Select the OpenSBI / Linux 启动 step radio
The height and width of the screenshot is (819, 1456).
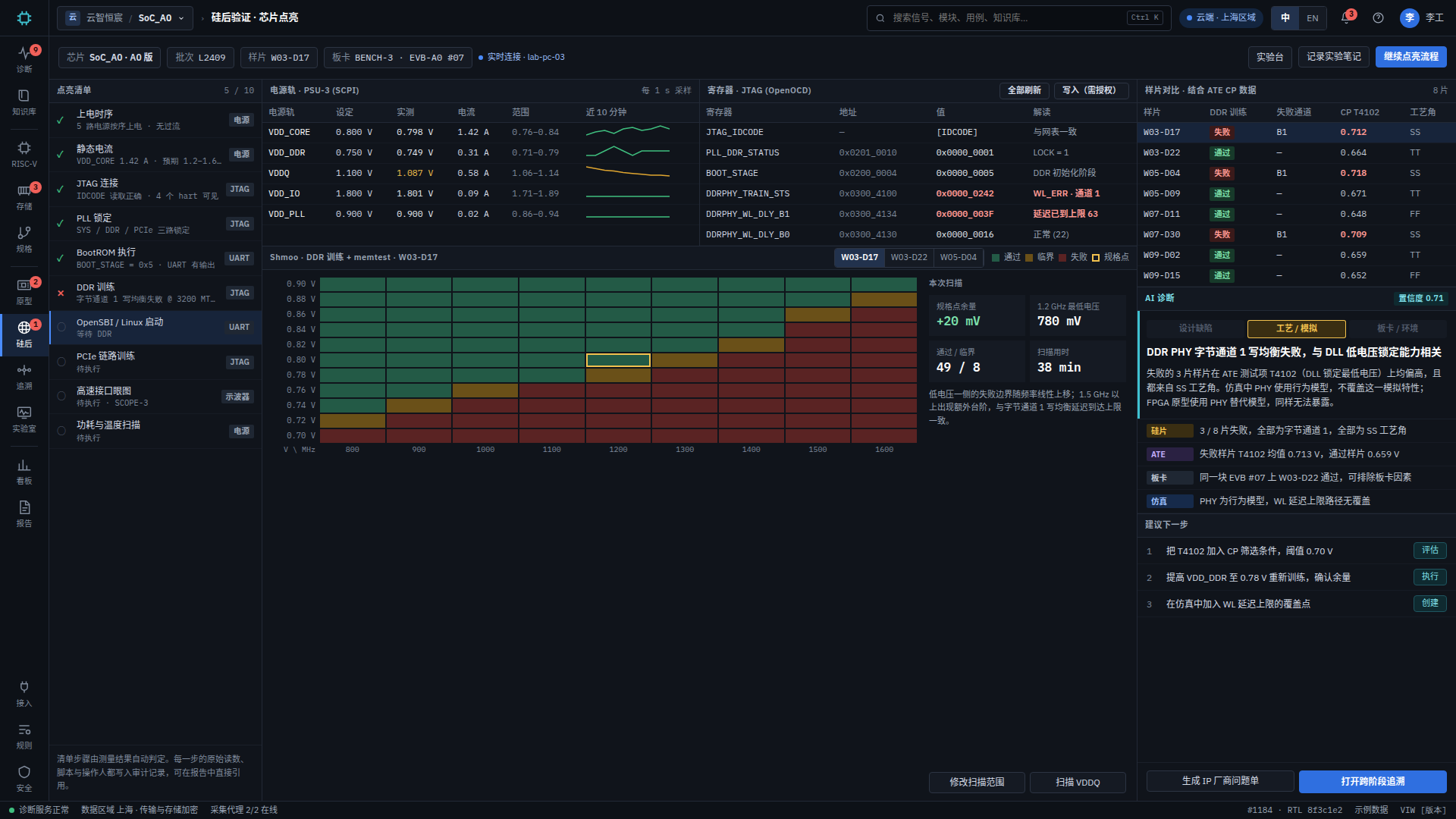61,328
